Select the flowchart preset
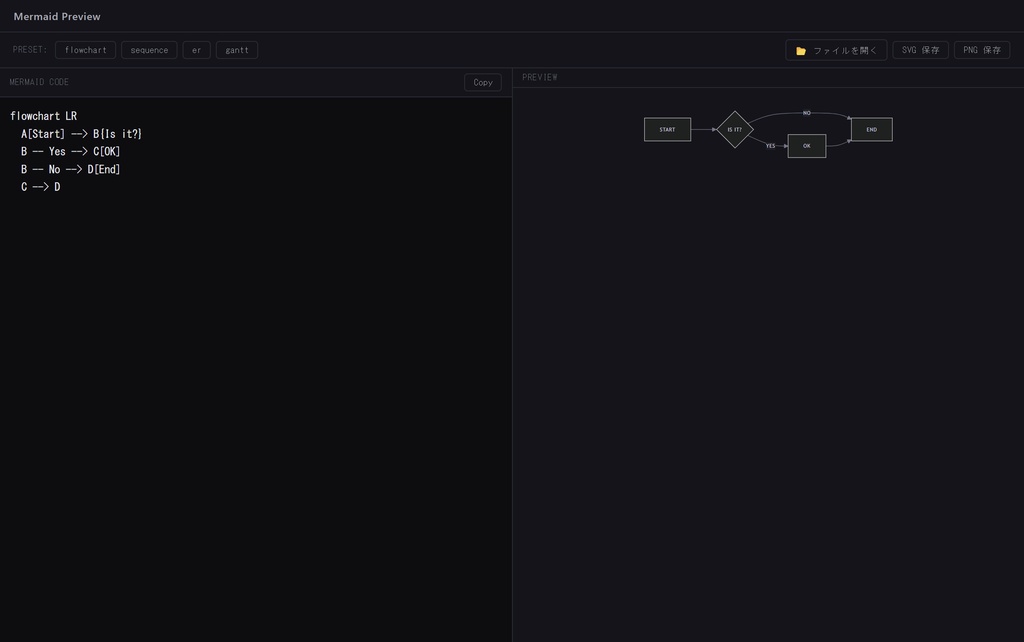 86,50
